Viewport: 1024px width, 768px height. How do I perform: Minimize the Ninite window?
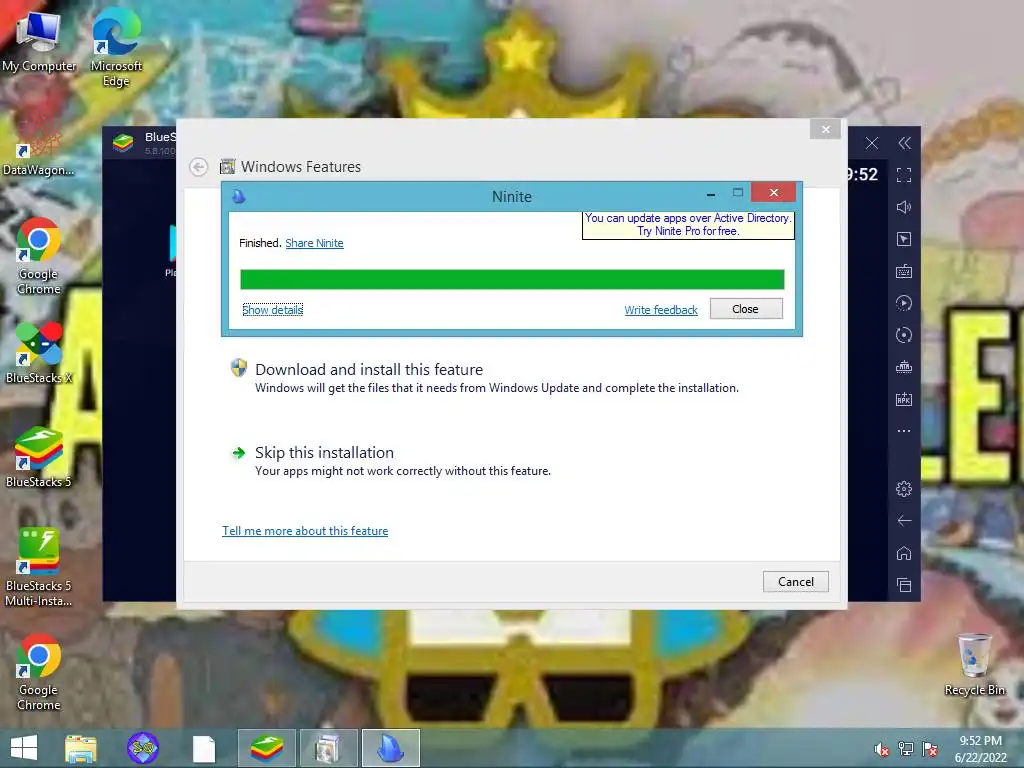(711, 193)
